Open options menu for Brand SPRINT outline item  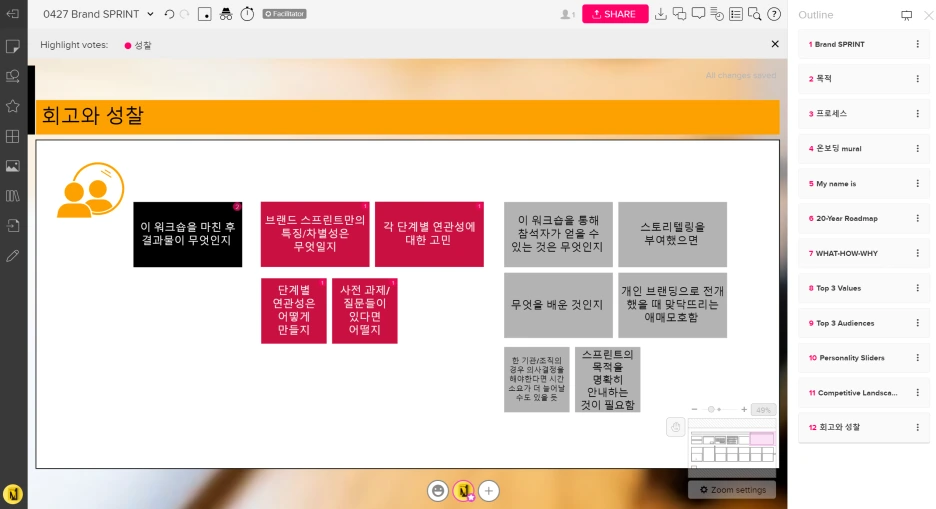coord(917,44)
